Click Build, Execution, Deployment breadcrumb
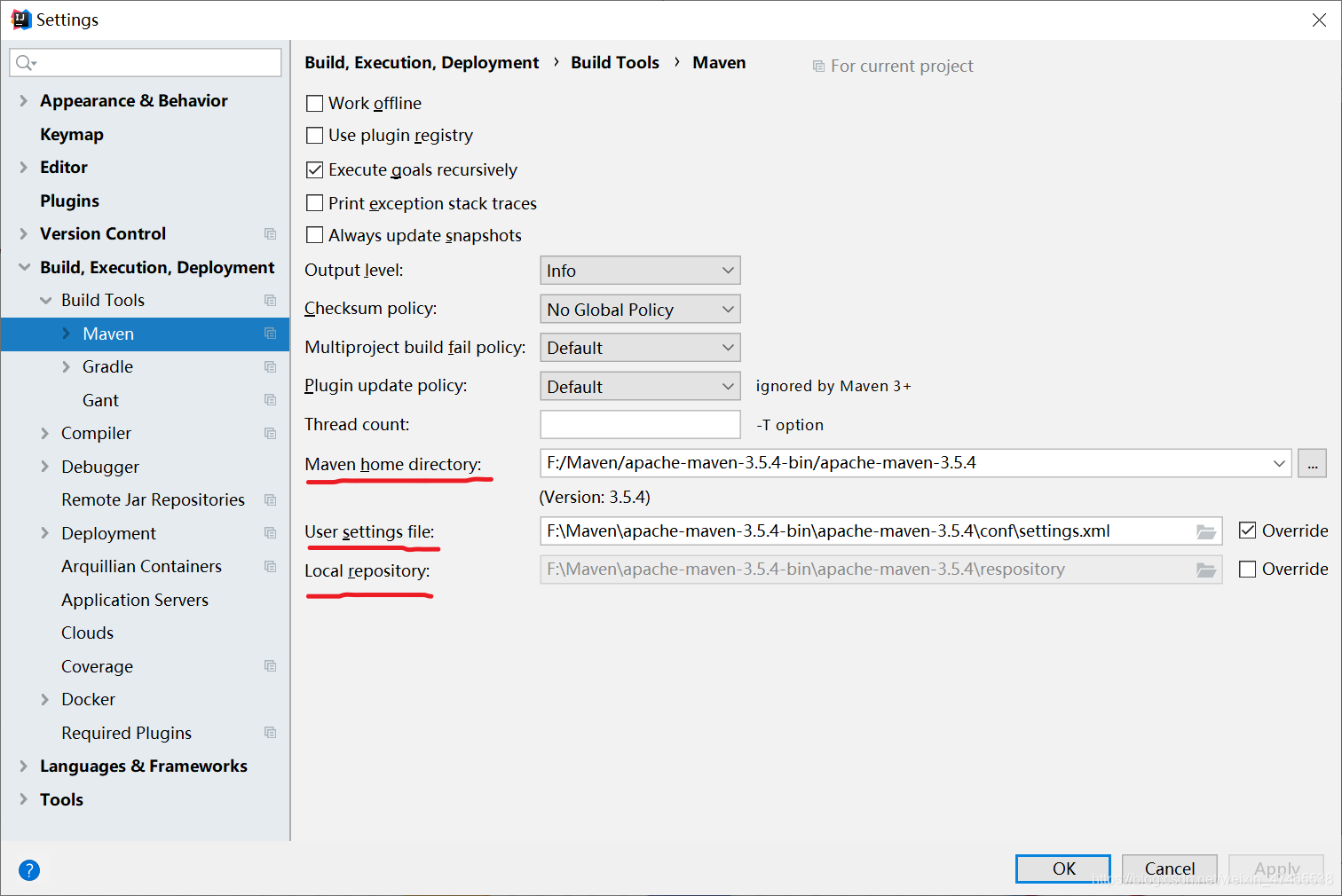This screenshot has height=896, width=1342. point(422,63)
